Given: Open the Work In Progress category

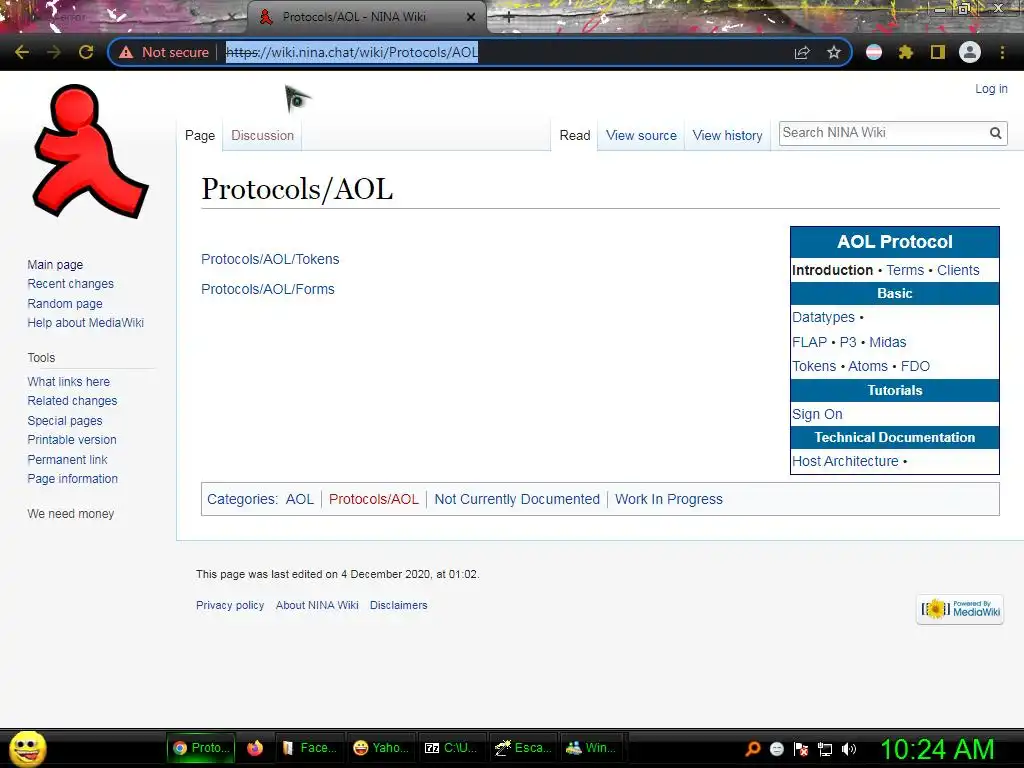Looking at the screenshot, I should (669, 500).
